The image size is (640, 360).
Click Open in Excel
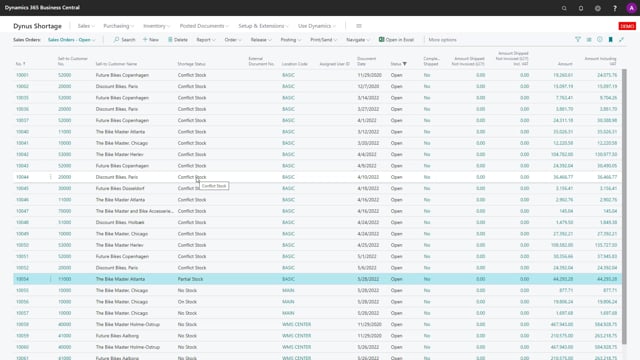tap(396, 40)
